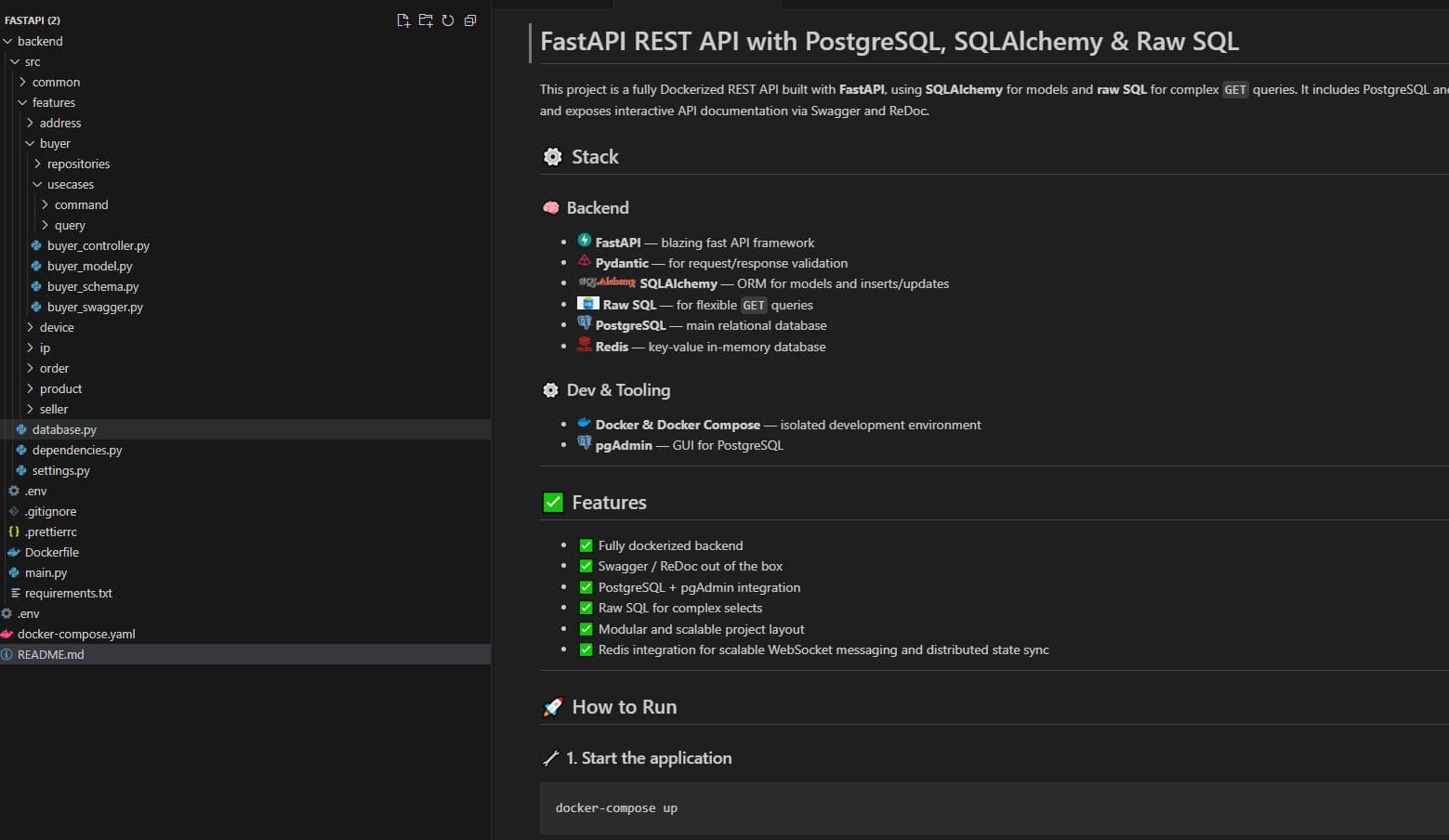Collapse the backend folder
This screenshot has width=1449, height=840.
(x=8, y=41)
